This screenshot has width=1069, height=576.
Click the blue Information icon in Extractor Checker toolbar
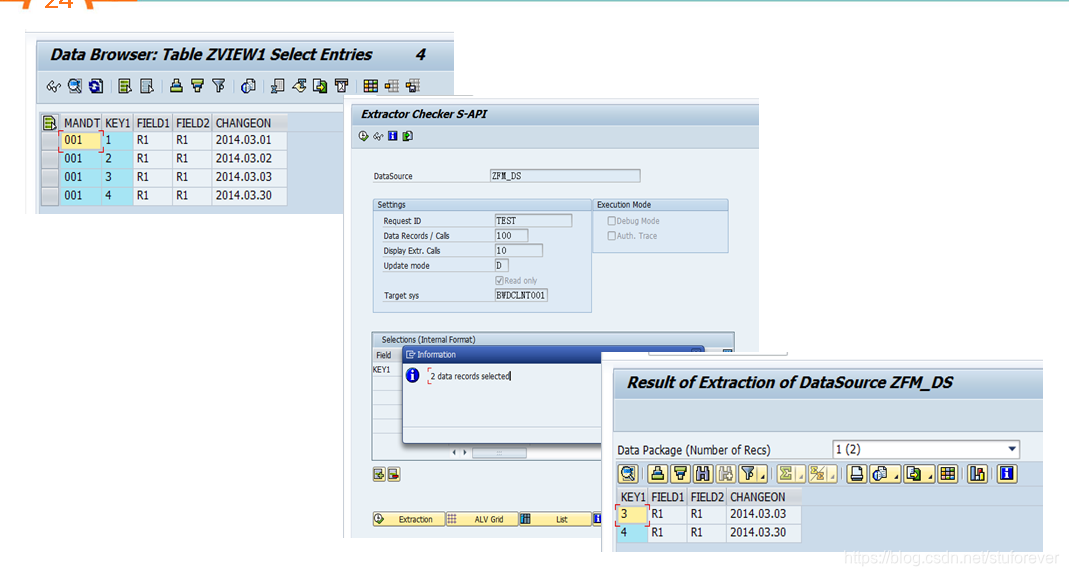tap(393, 136)
